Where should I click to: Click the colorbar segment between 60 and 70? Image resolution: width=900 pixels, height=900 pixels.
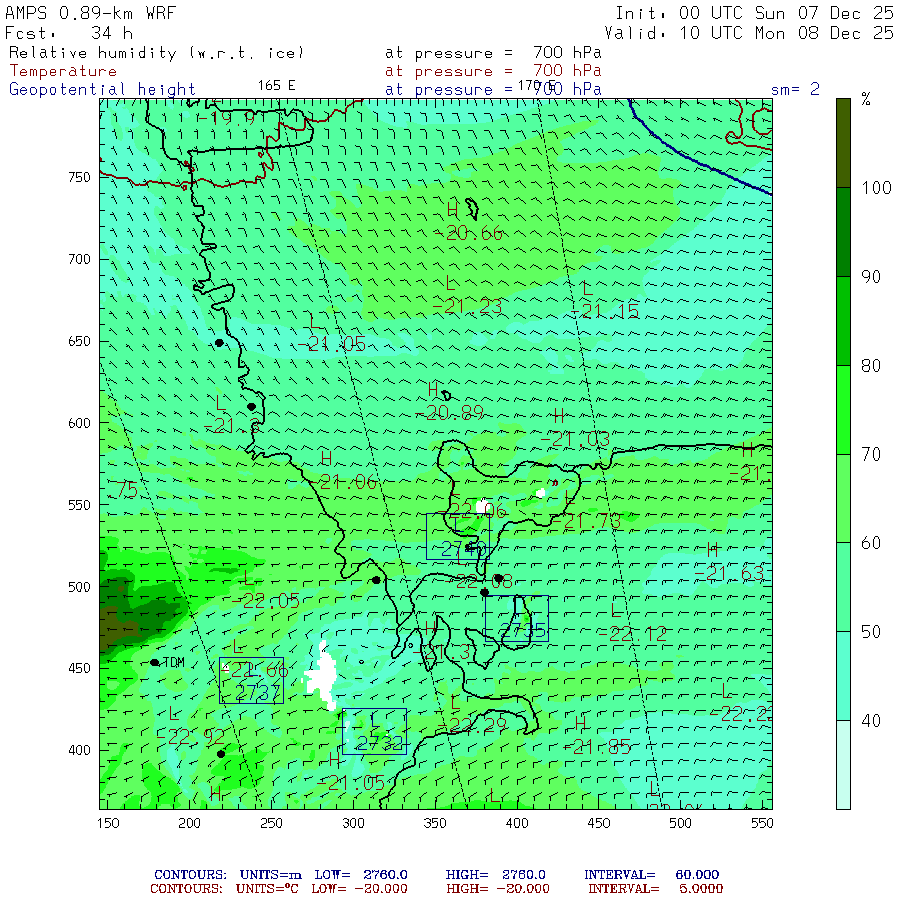pyautogui.click(x=843, y=498)
